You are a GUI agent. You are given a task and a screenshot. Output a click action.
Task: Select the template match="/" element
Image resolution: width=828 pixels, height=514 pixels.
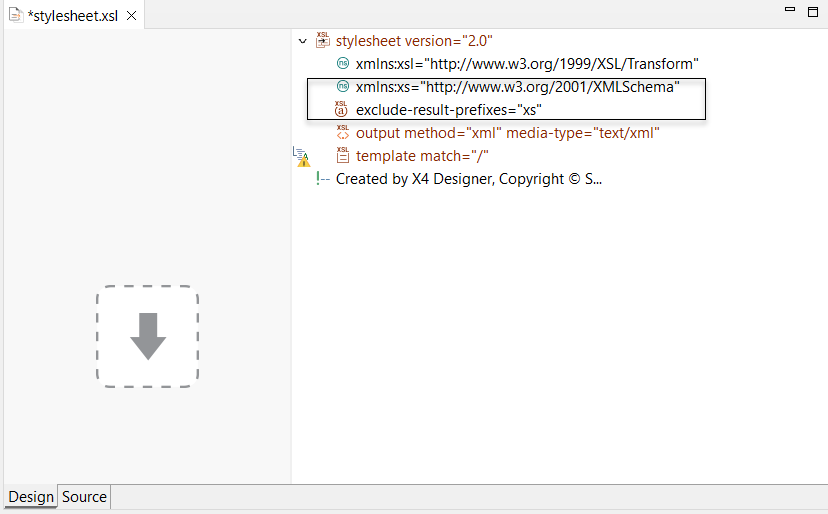point(421,156)
